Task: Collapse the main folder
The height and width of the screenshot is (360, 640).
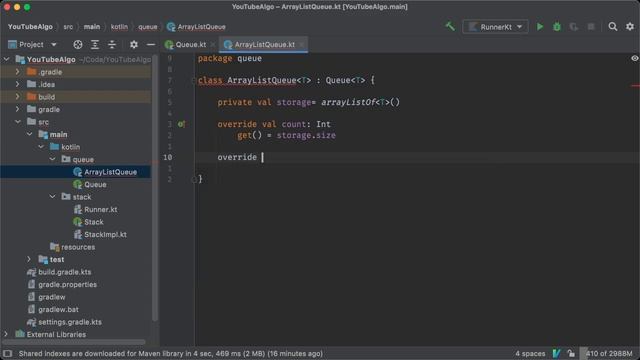Action: [x=29, y=134]
